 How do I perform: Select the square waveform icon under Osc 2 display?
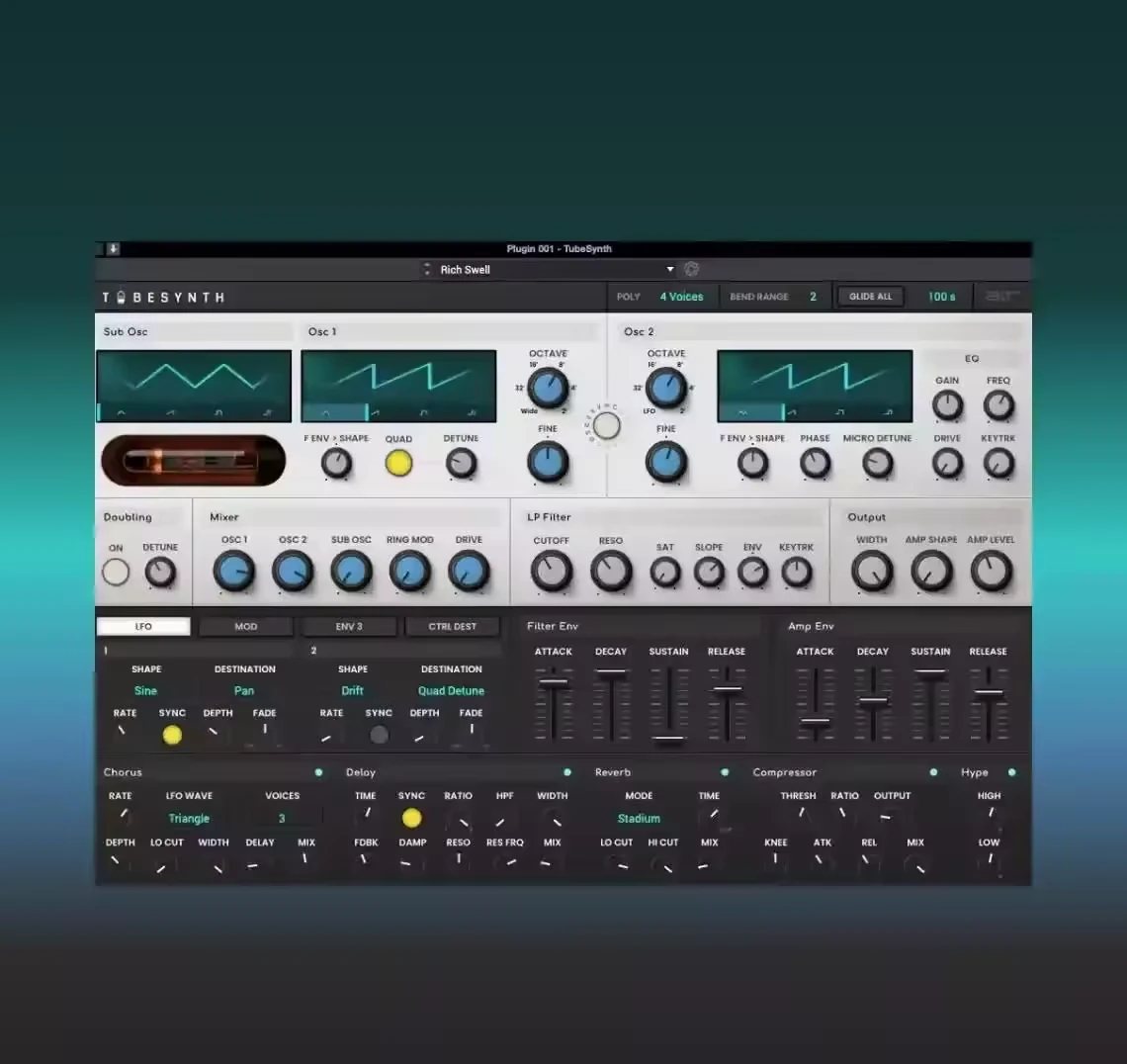coord(839,412)
